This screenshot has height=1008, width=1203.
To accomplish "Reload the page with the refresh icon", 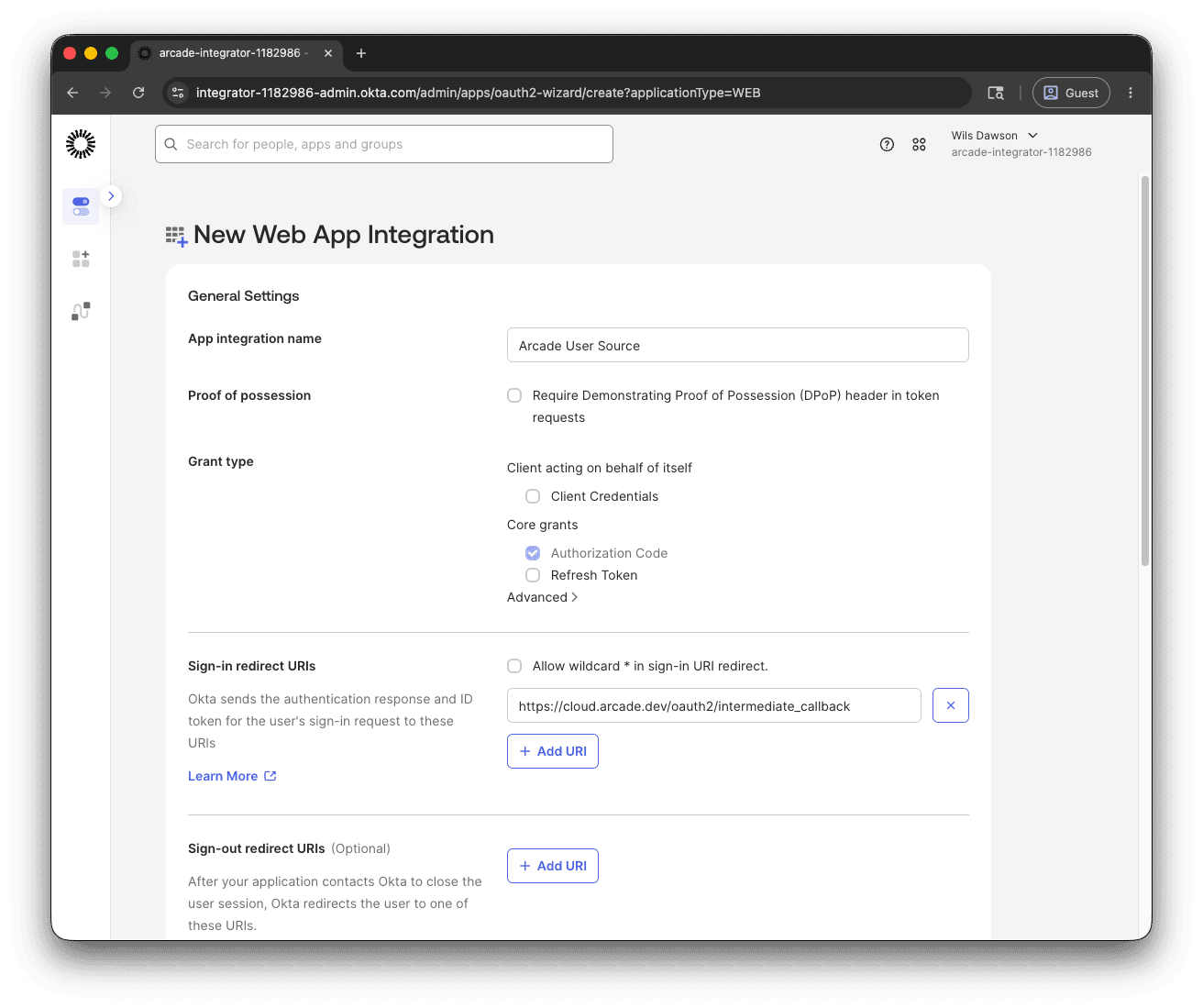I will pos(138,93).
